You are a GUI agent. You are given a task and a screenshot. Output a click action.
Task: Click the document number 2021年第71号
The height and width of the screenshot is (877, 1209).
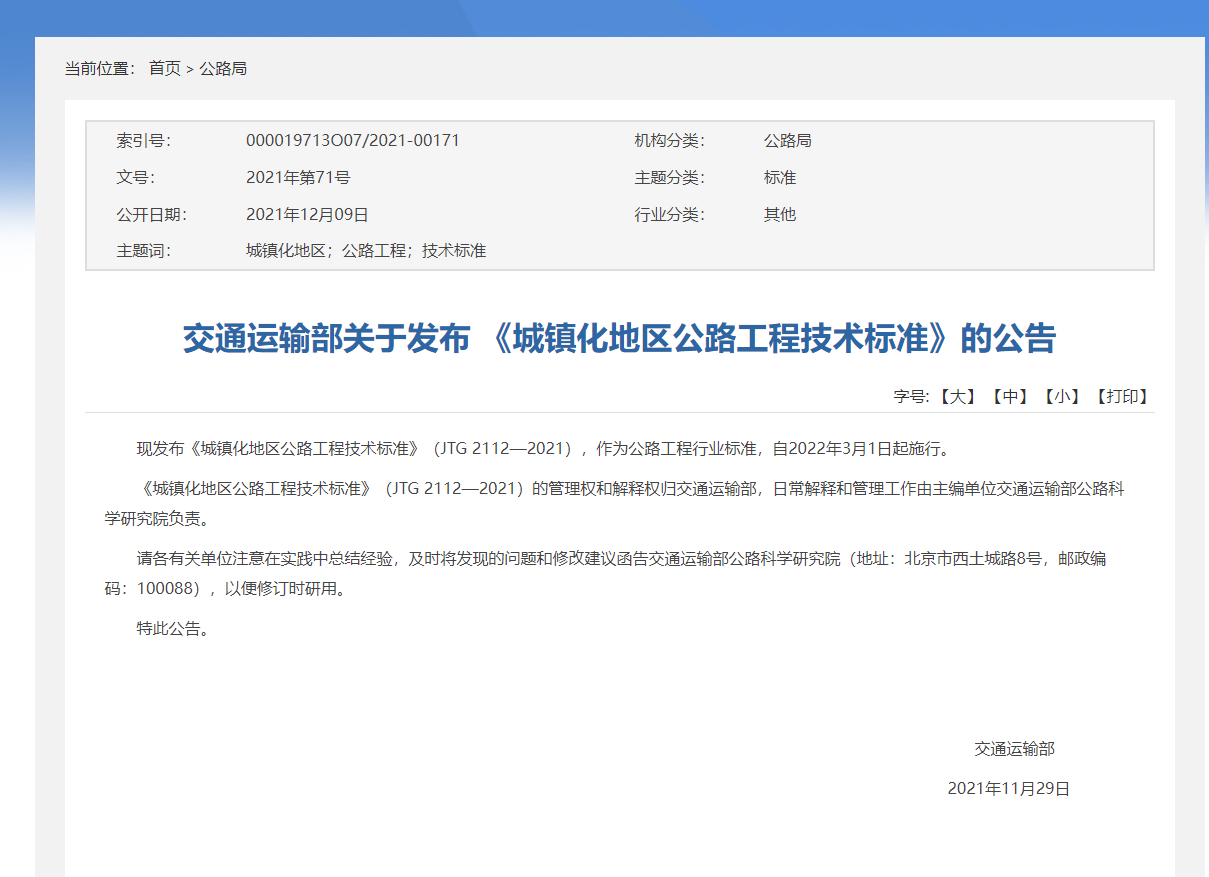[298, 177]
